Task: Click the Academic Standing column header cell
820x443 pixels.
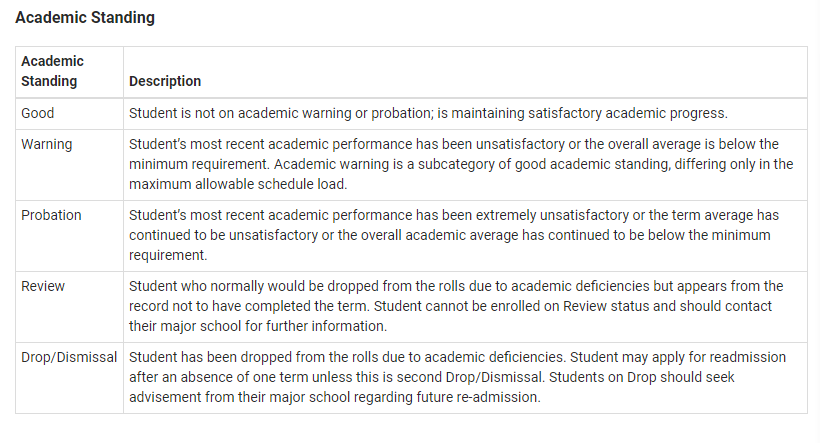Action: [x=52, y=71]
